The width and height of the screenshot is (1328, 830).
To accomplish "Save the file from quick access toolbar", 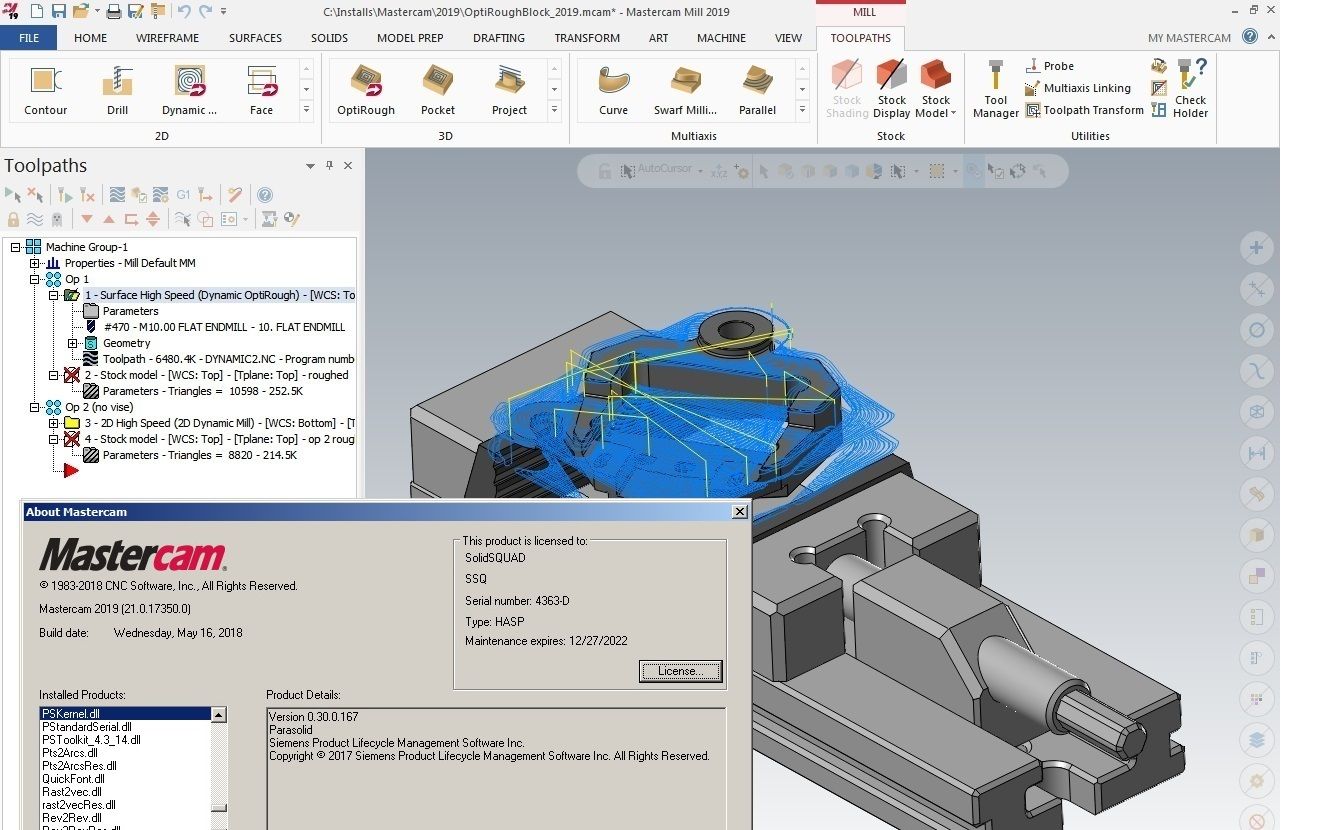I will point(58,12).
